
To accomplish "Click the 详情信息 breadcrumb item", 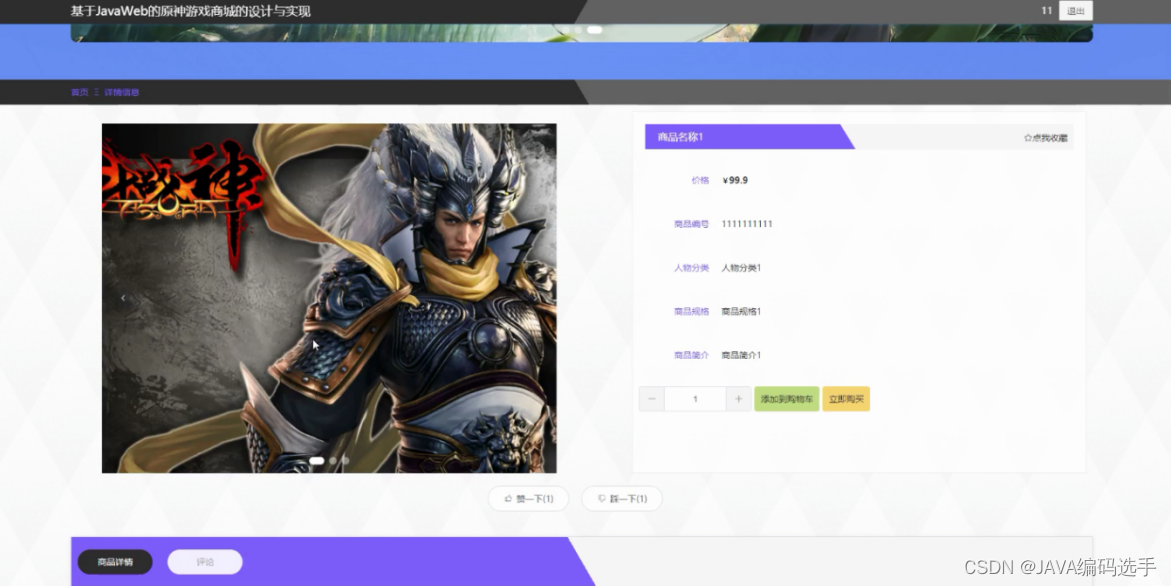I will pyautogui.click(x=122, y=93).
